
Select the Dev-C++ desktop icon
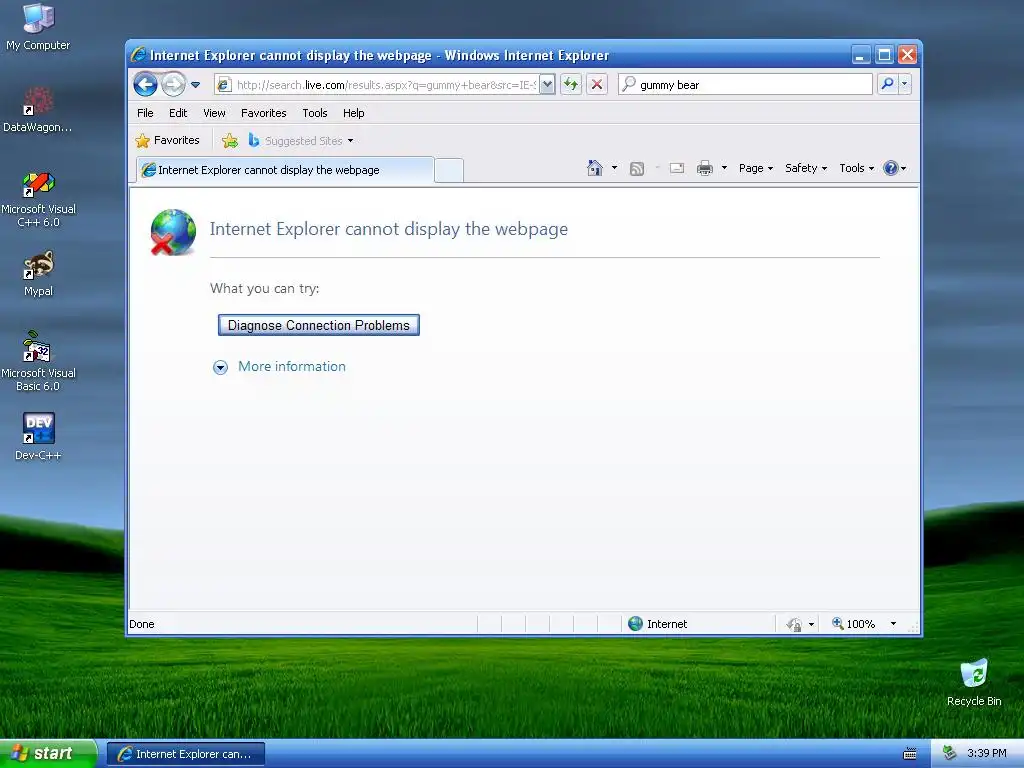tap(38, 436)
